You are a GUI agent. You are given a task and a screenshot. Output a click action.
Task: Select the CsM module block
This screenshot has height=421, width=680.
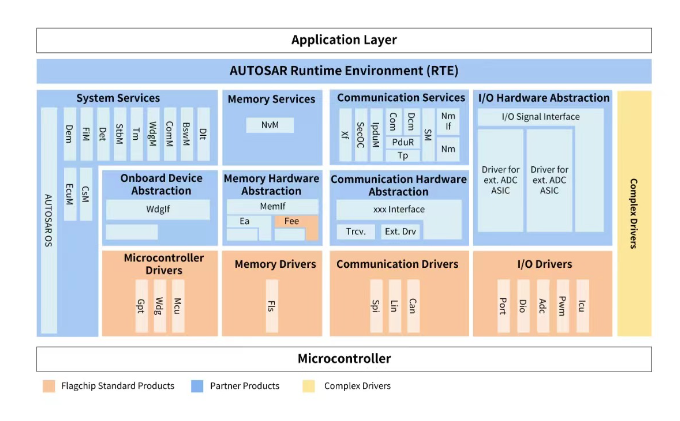(x=86, y=194)
